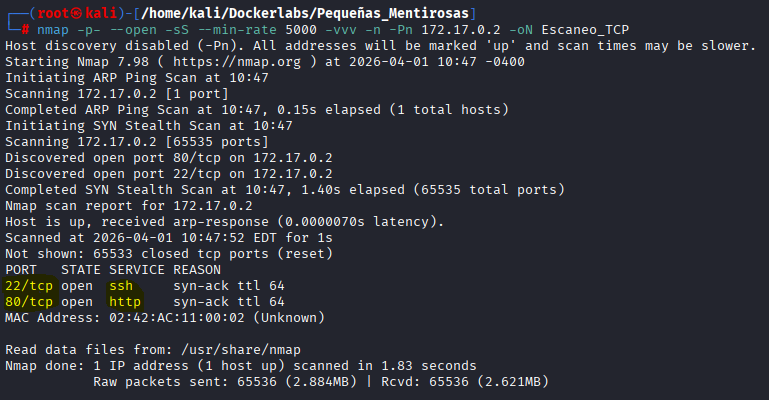Click the 'Nmap done' summary line
Screen dimensions: 769x400
[241, 365]
